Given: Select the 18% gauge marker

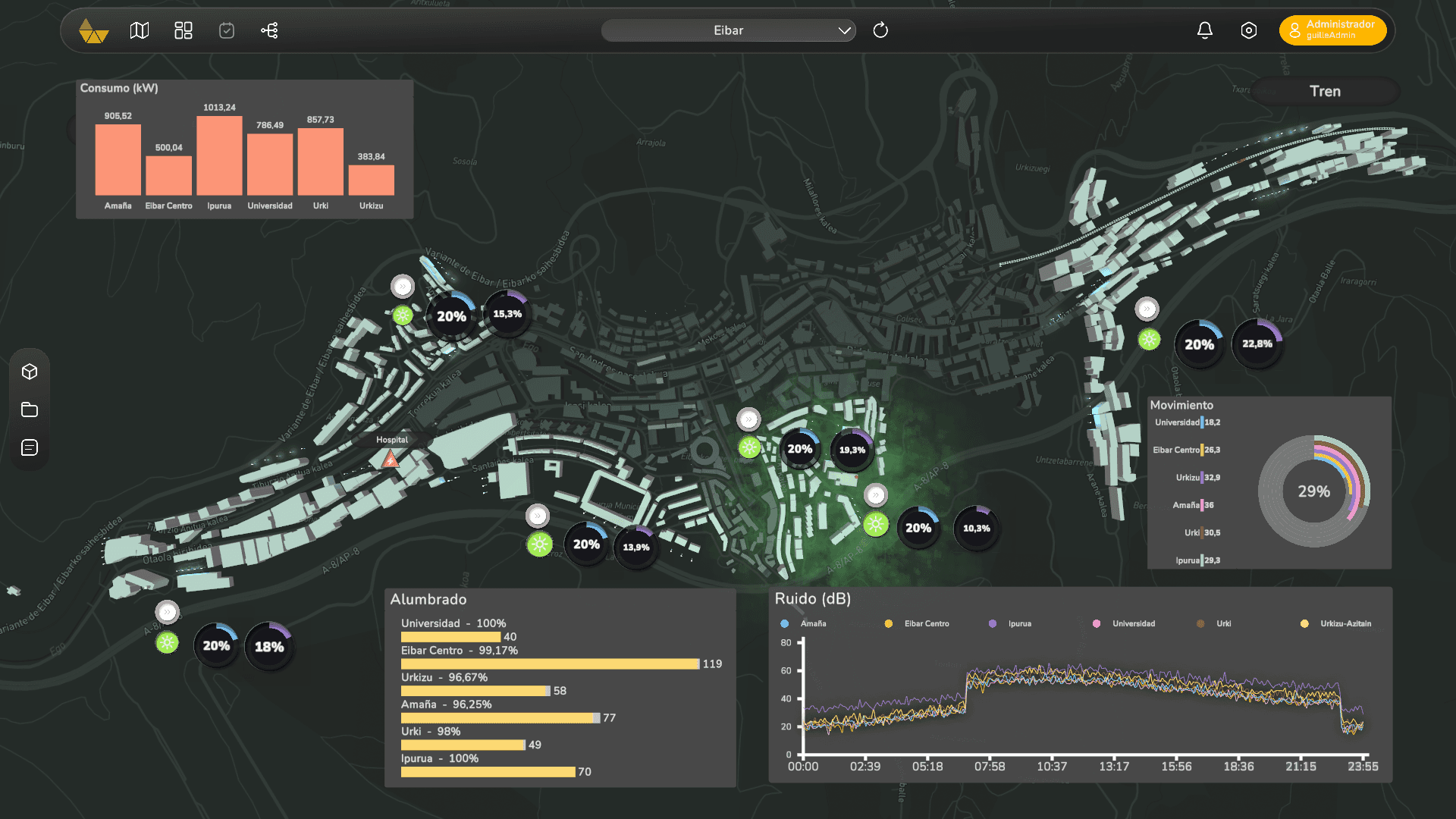Looking at the screenshot, I should pos(269,647).
